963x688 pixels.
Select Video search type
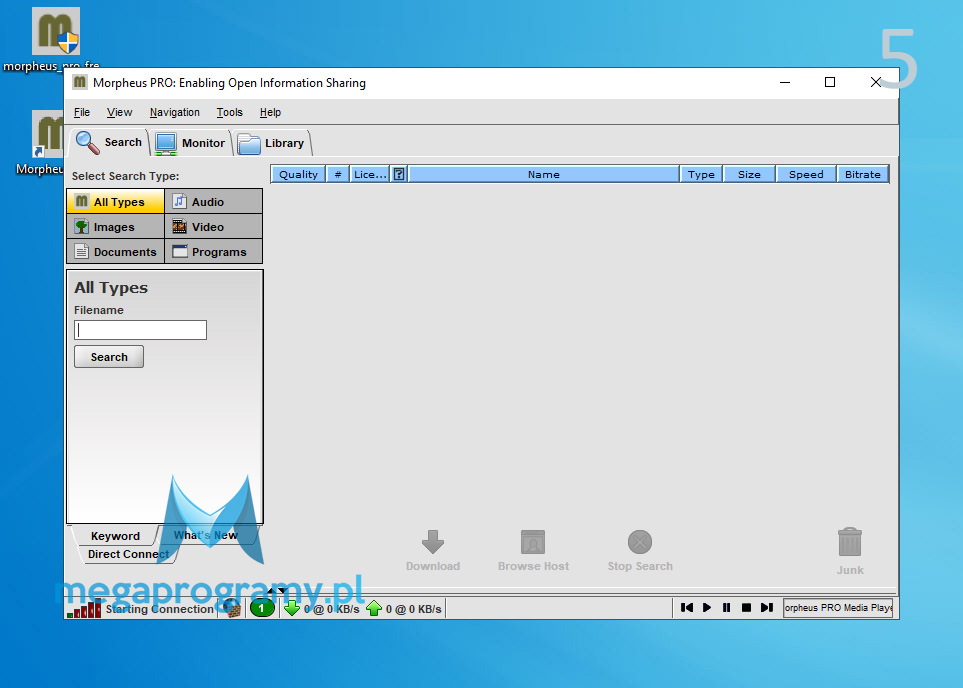point(214,227)
